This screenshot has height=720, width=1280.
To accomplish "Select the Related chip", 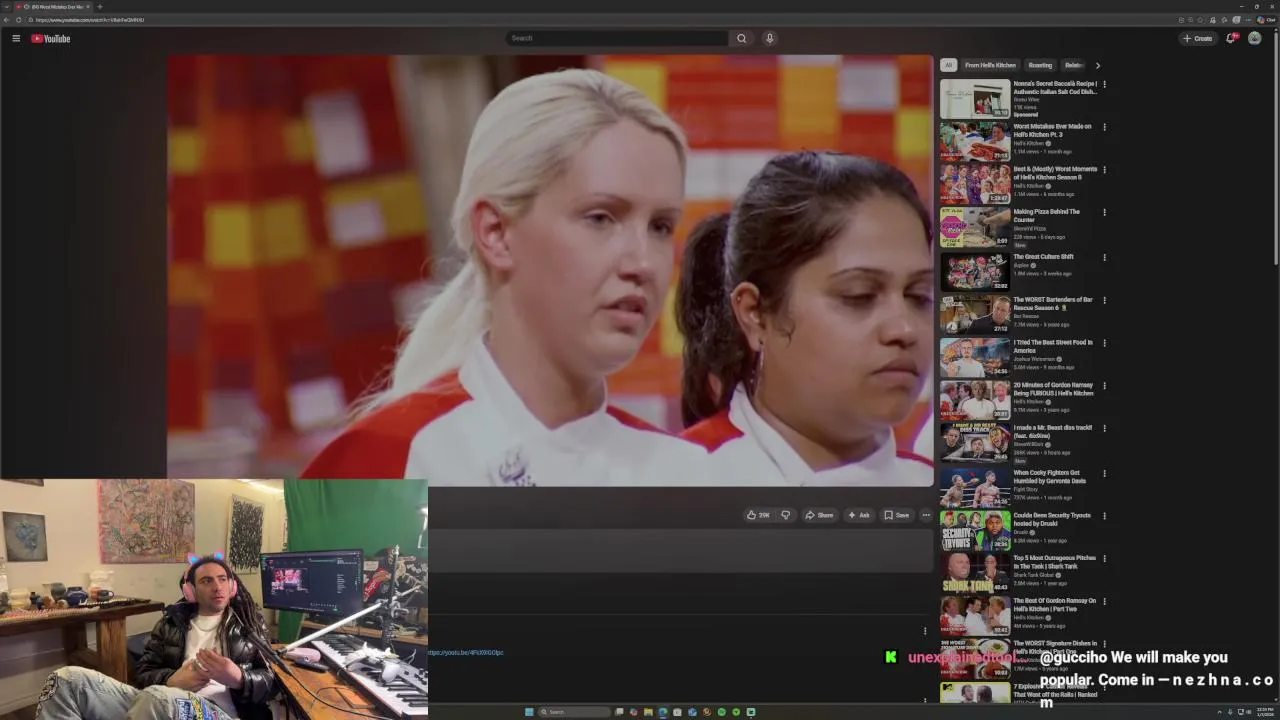I will click(x=1074, y=65).
